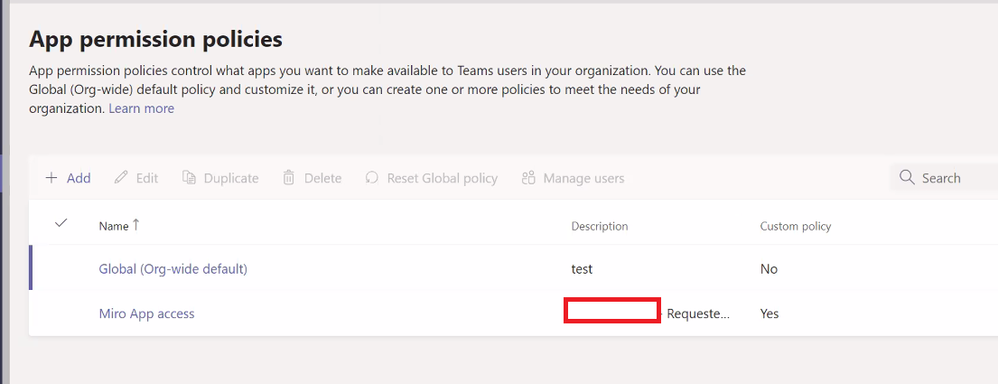Click the trash can Delete icon
This screenshot has height=384, width=998.
pyautogui.click(x=289, y=178)
